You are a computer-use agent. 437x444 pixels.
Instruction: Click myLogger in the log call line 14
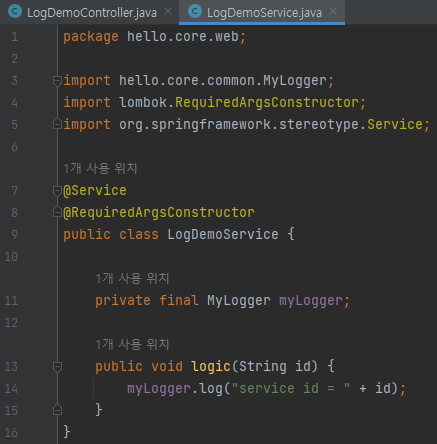pyautogui.click(x=159, y=389)
